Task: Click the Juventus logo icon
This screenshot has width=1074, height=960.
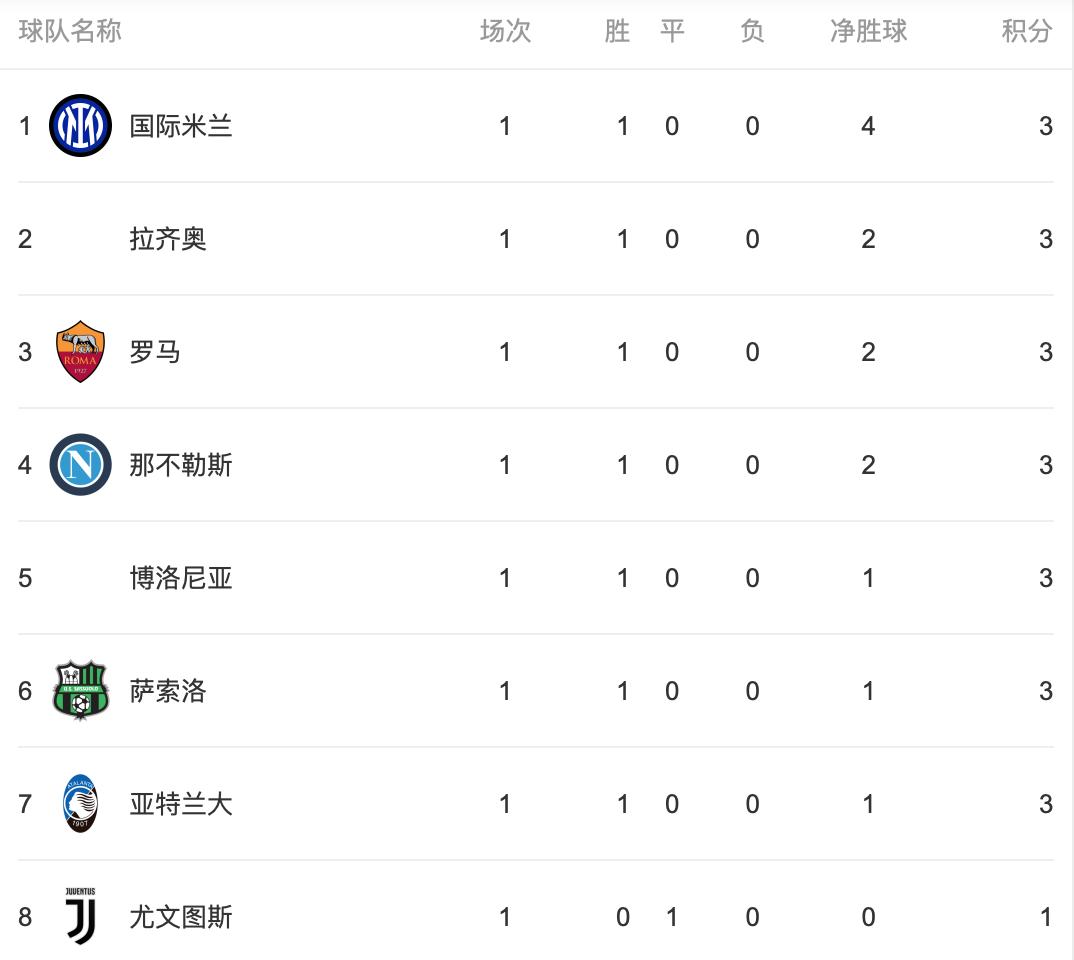Action: [x=80, y=916]
